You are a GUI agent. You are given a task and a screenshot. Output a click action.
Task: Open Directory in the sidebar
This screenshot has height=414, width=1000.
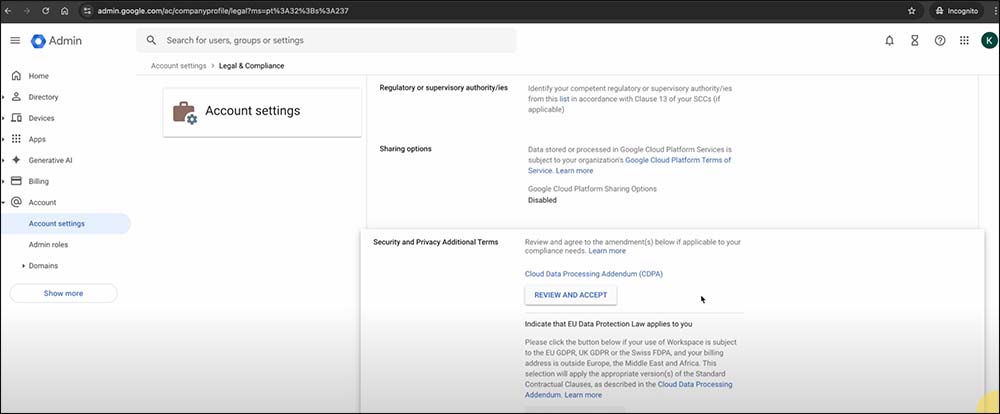43,97
